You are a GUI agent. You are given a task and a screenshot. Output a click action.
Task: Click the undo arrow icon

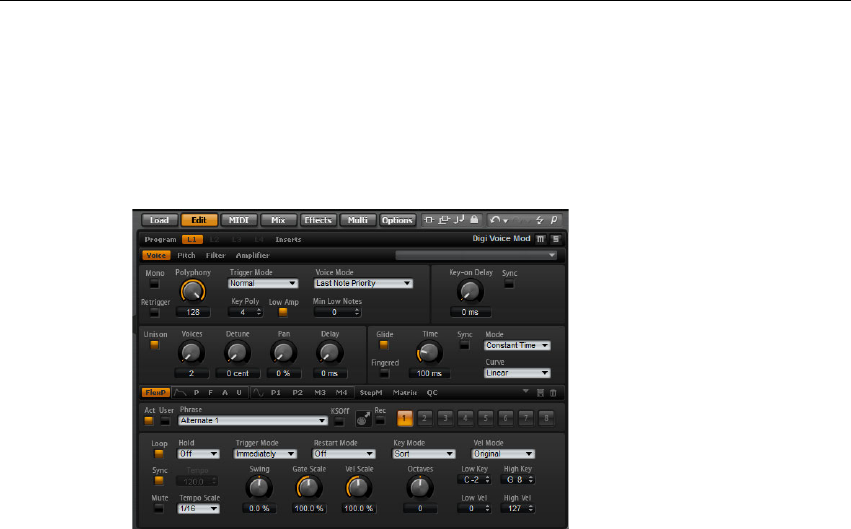pos(494,220)
